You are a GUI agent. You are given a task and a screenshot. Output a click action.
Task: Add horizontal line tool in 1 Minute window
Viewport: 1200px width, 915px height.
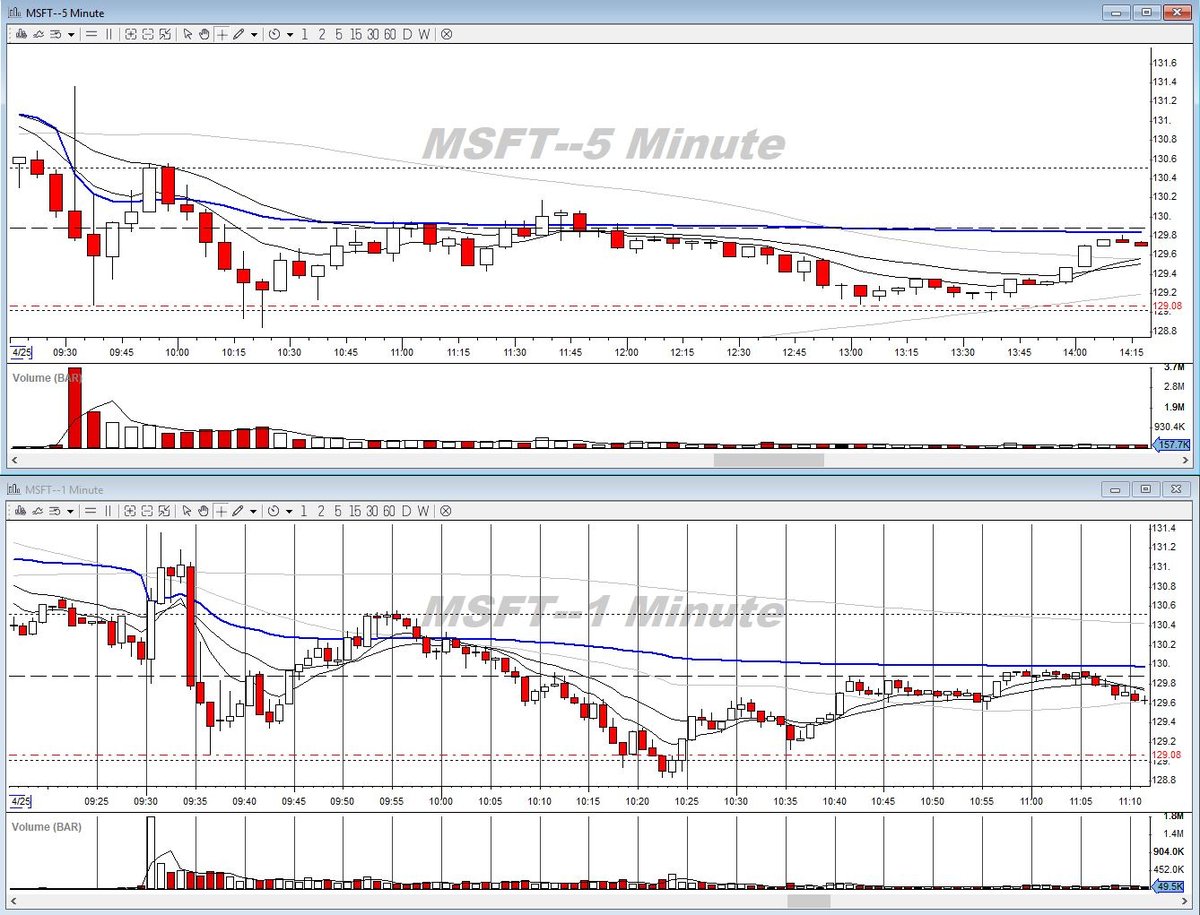pos(91,510)
